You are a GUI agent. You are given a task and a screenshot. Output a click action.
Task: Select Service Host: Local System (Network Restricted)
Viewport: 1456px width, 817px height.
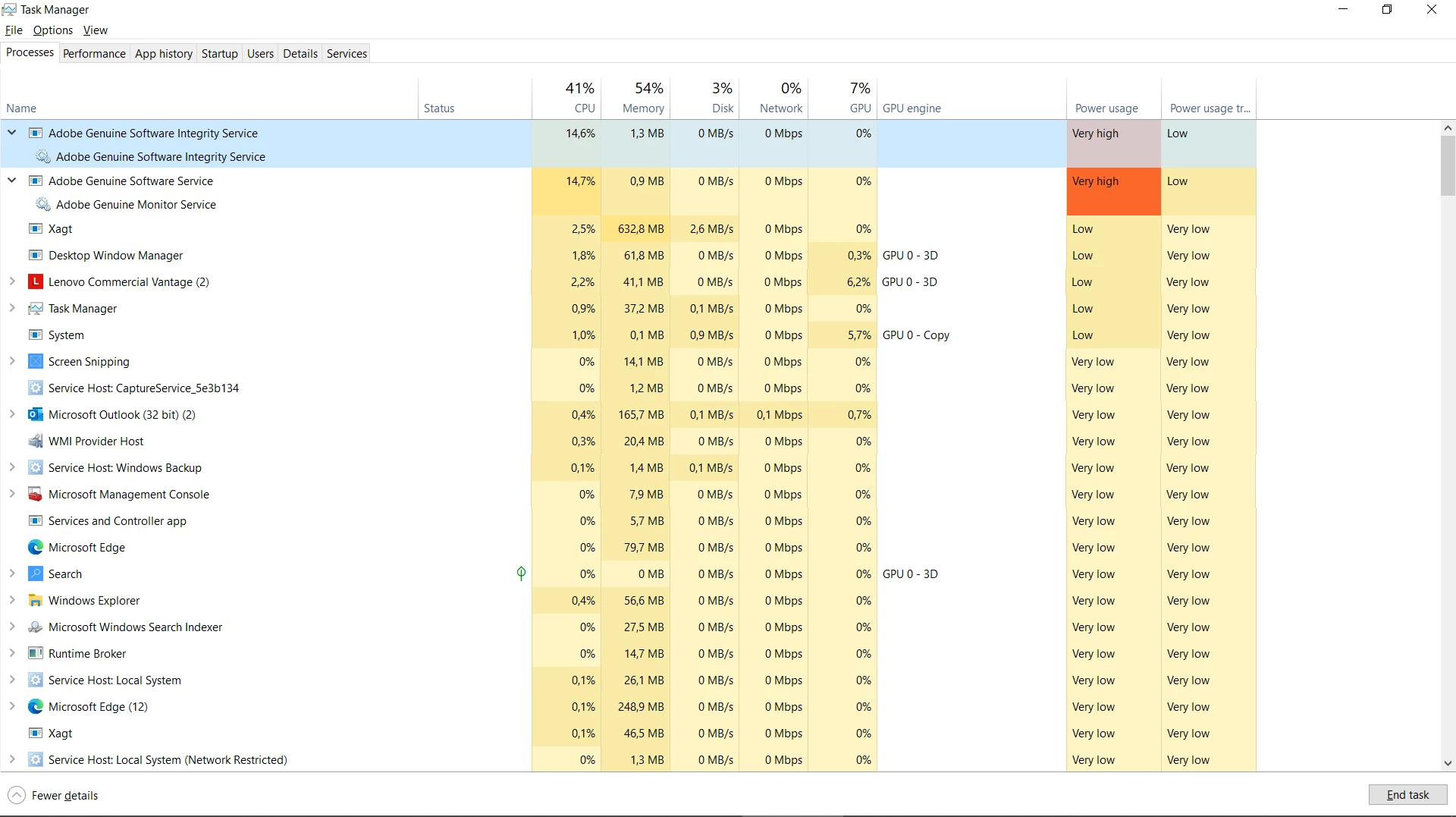click(628, 759)
